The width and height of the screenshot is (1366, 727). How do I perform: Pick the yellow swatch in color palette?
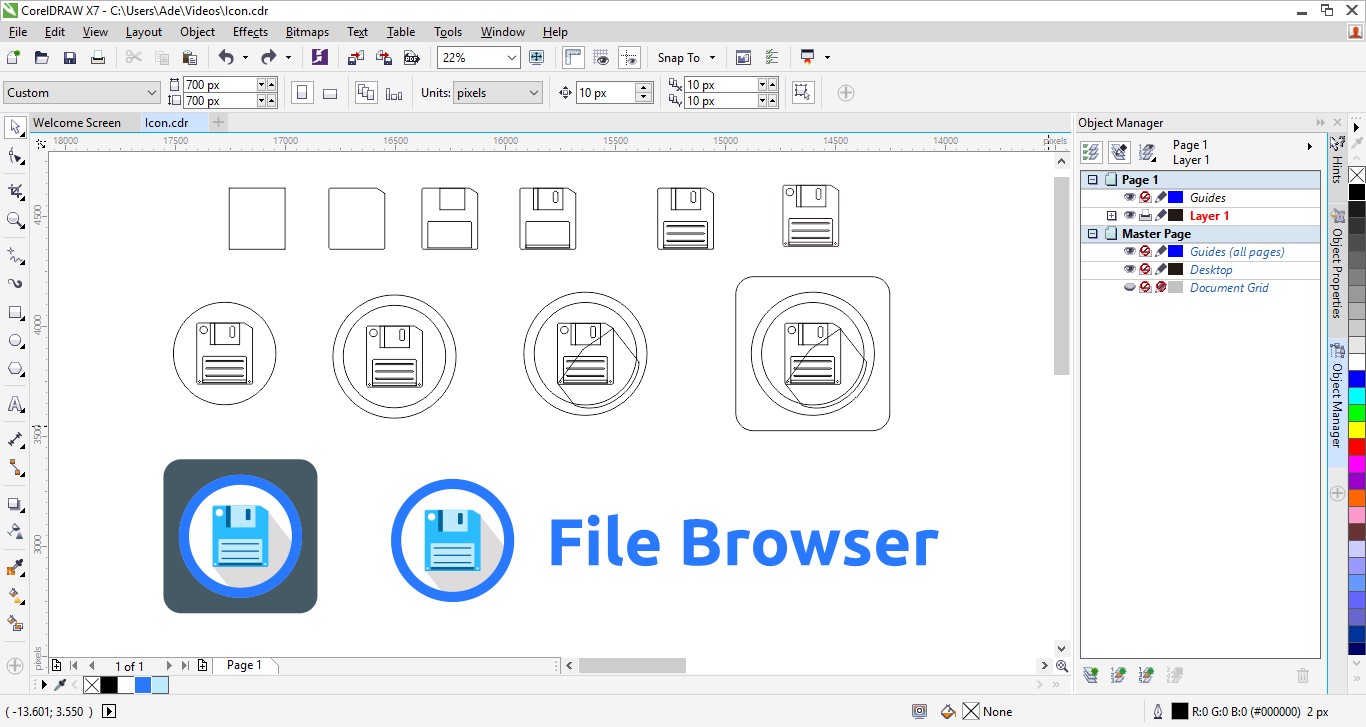[x=1357, y=429]
